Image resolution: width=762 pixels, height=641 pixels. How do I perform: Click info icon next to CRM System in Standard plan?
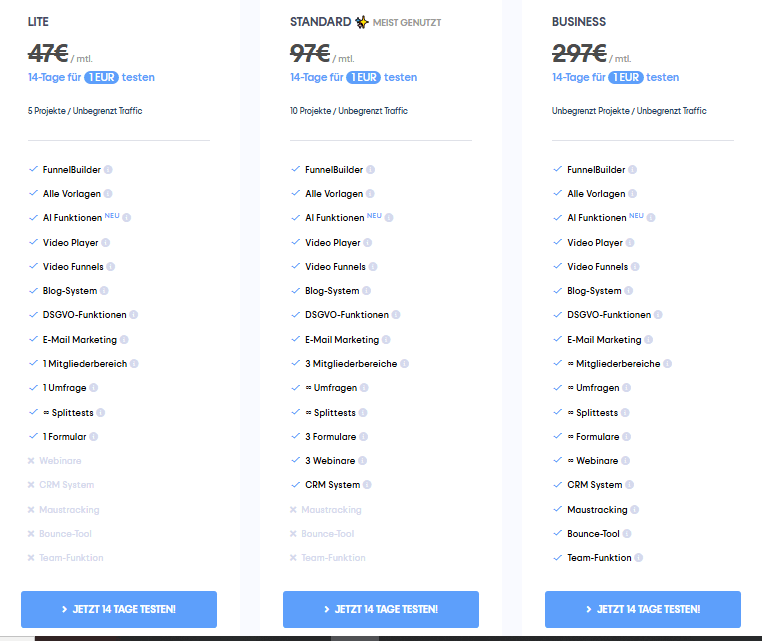pos(367,485)
